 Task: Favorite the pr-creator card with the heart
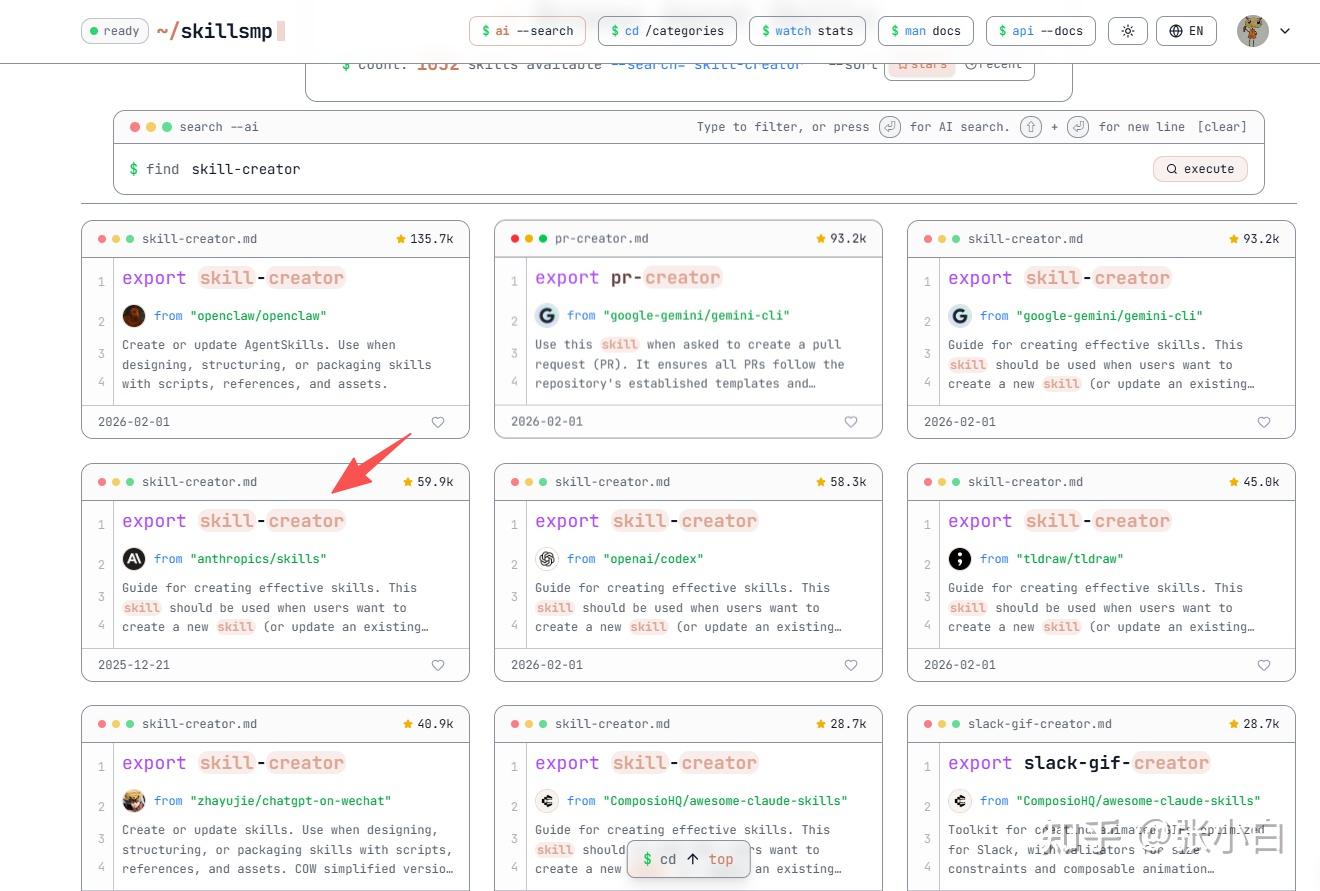point(851,422)
